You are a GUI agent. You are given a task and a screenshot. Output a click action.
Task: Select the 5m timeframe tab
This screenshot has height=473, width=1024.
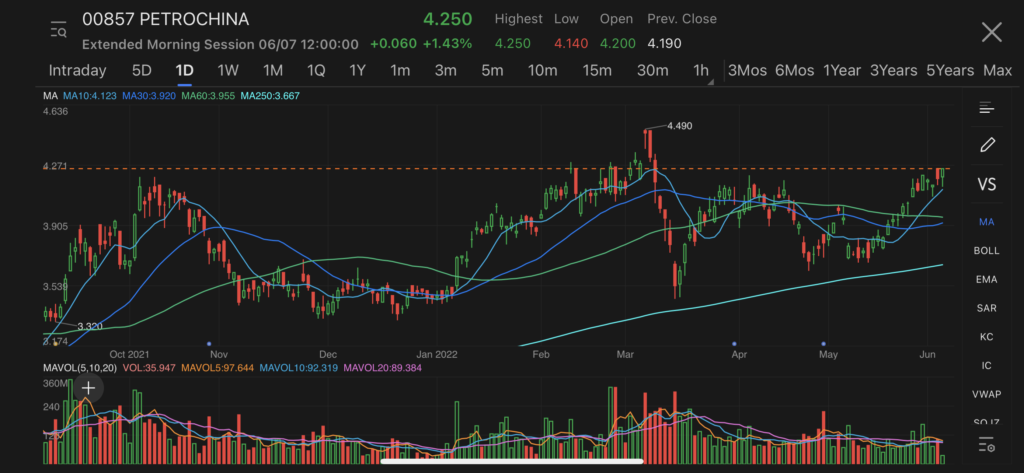(492, 71)
